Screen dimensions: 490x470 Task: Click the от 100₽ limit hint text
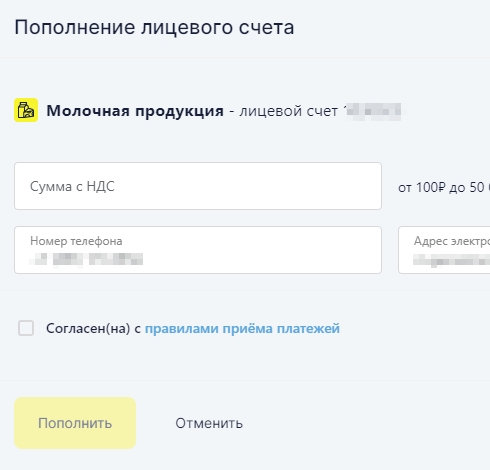click(x=444, y=188)
